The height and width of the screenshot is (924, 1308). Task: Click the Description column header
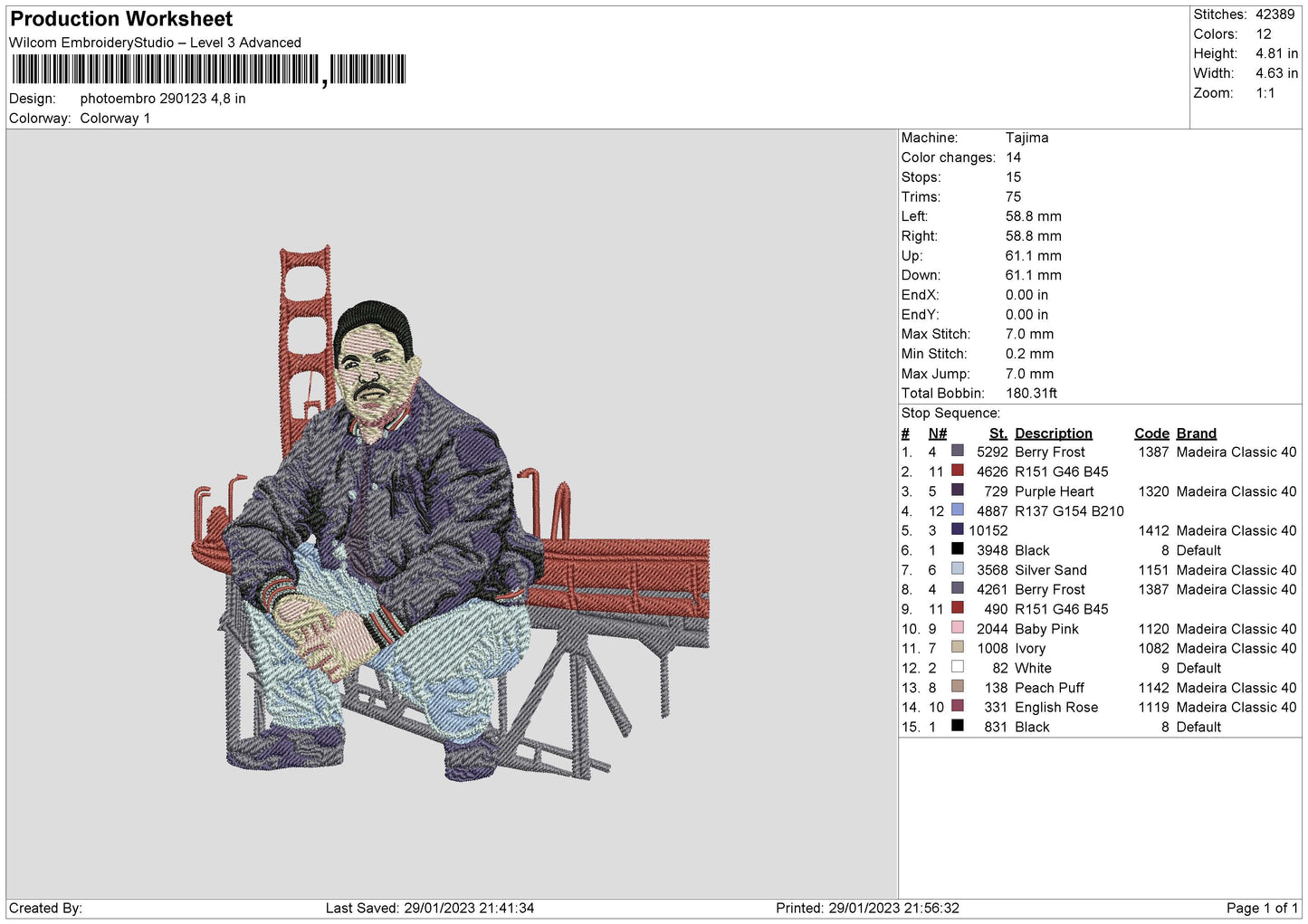pos(1053,433)
